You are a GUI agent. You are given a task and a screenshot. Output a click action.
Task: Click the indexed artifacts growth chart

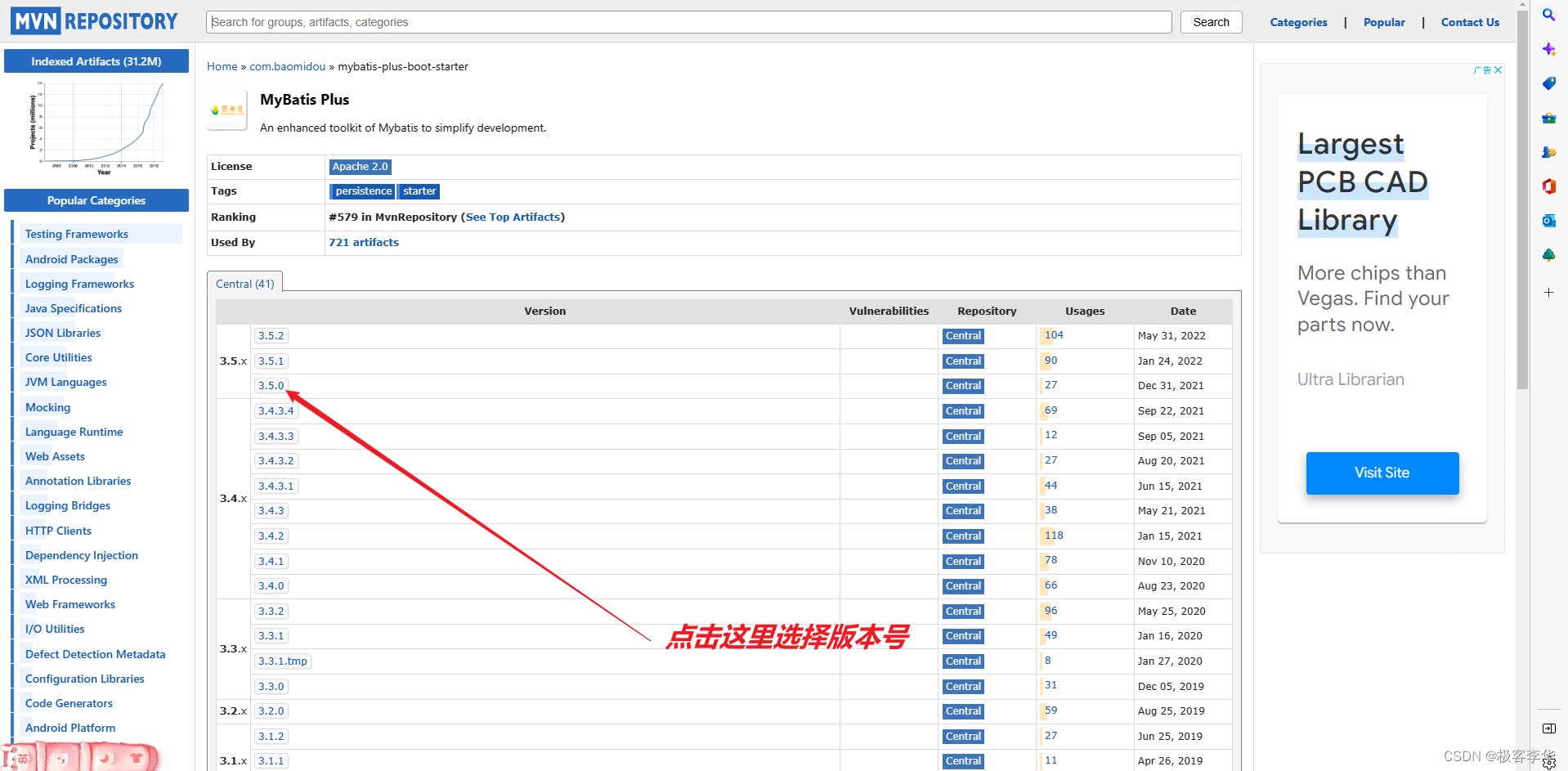(x=96, y=128)
